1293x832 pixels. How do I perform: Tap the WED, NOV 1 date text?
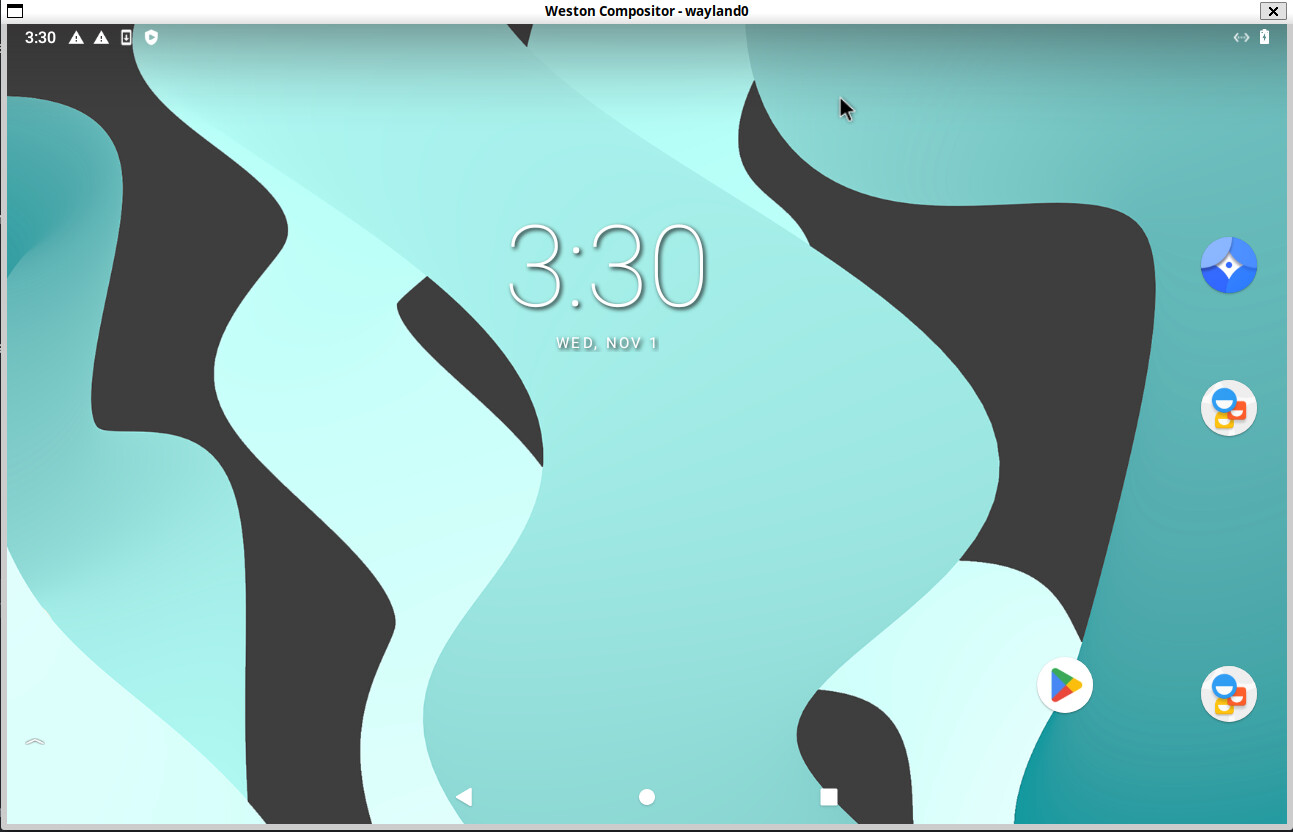(607, 342)
